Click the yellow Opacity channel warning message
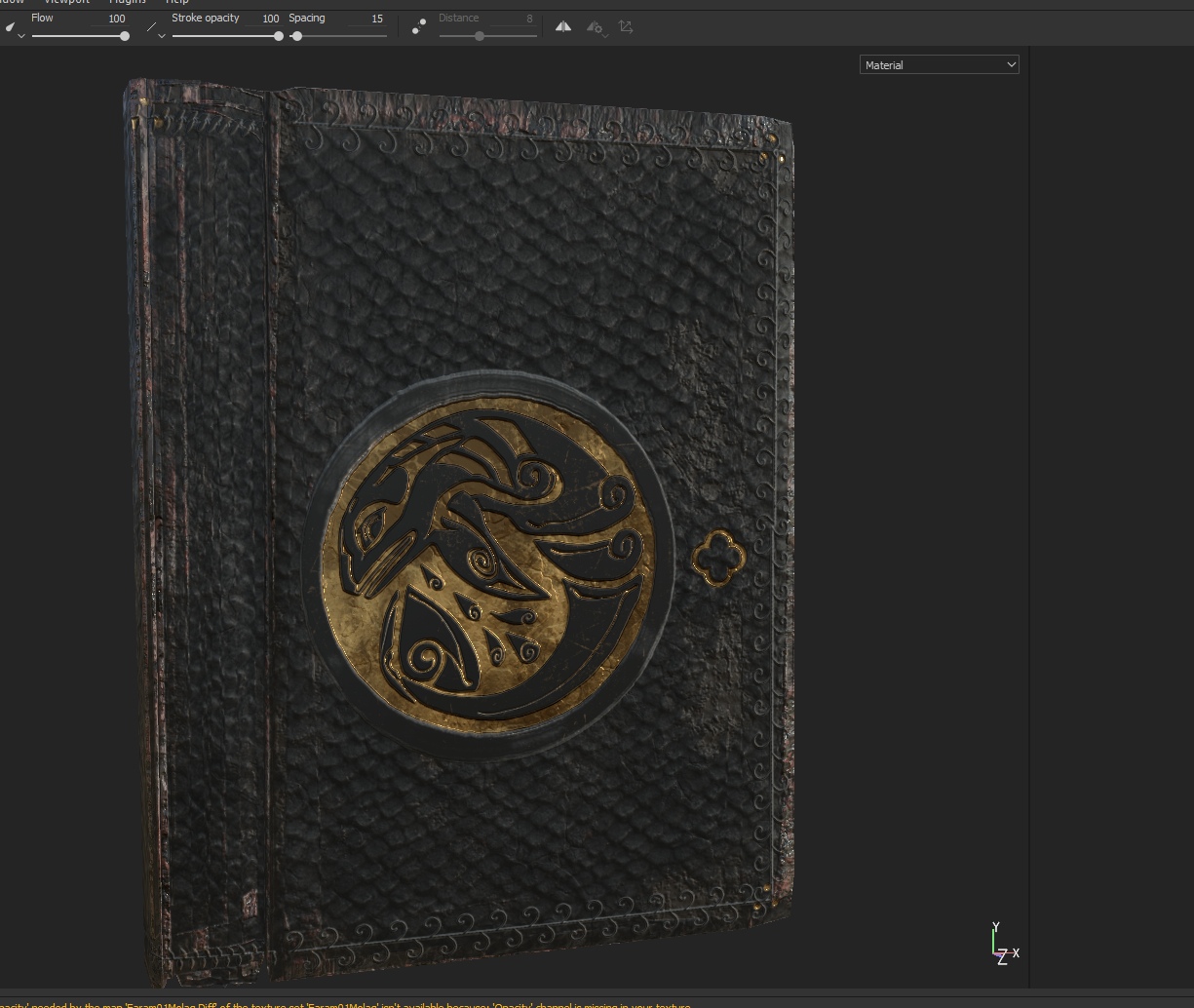This screenshot has height=1008, width=1194. pos(345,1004)
